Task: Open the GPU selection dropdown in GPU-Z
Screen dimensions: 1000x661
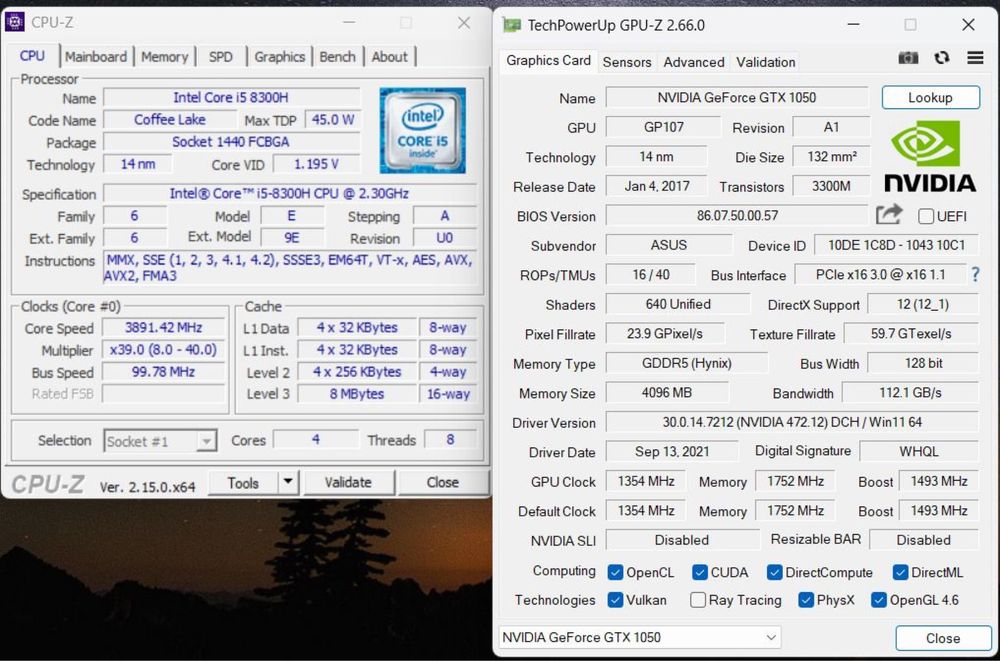Action: click(640, 637)
